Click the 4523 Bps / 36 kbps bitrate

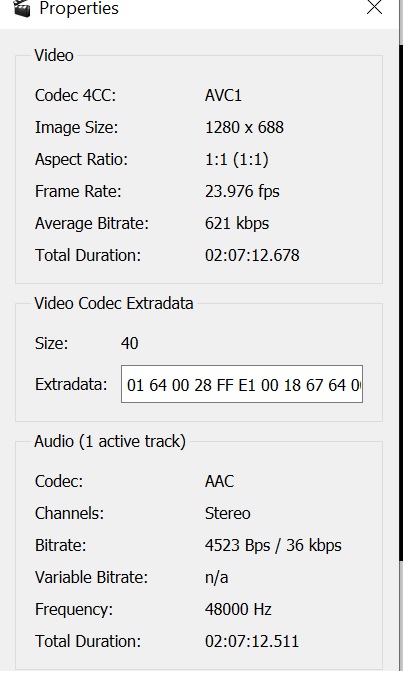(x=273, y=545)
